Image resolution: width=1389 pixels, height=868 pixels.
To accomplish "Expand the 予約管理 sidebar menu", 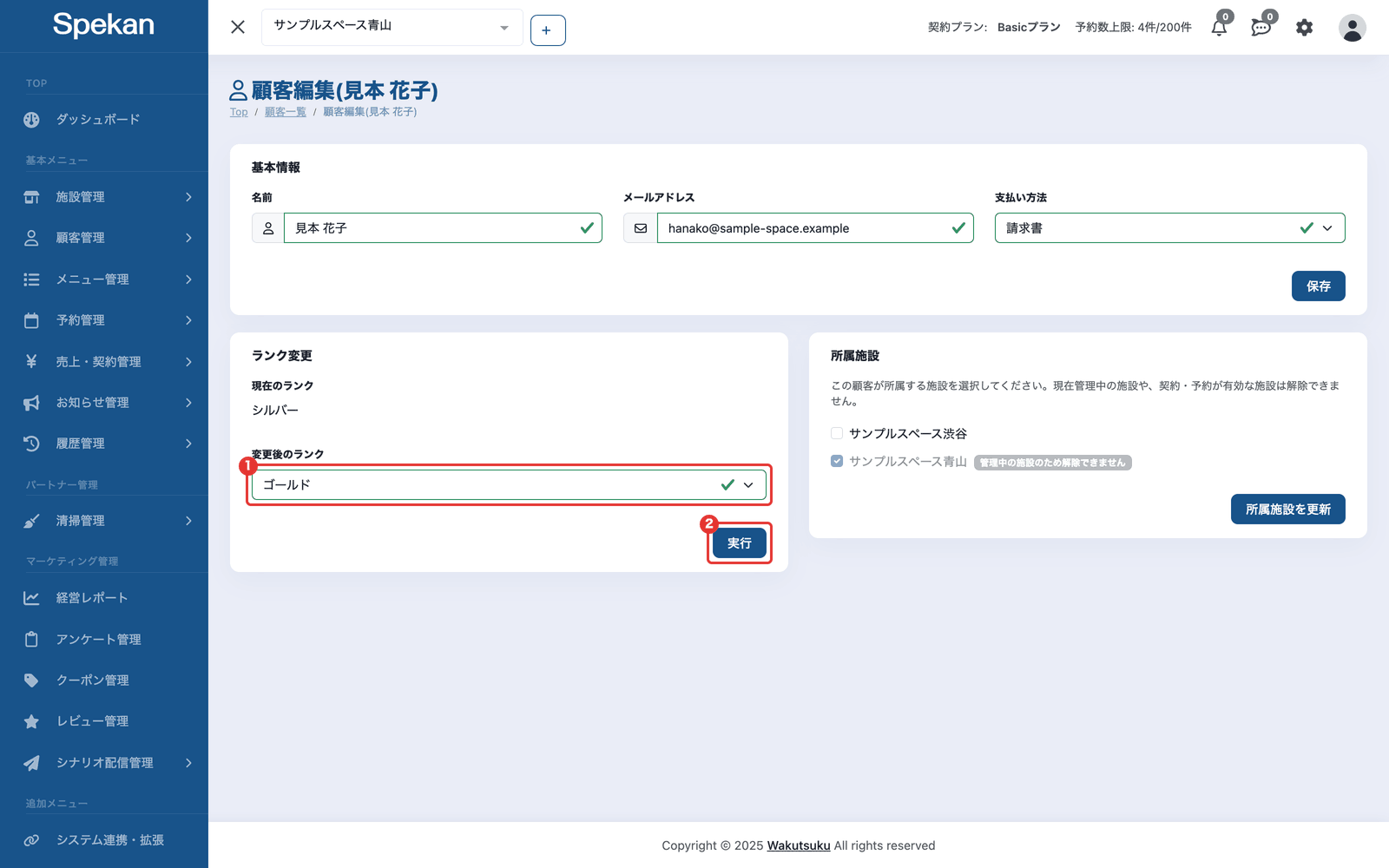I will [104, 320].
